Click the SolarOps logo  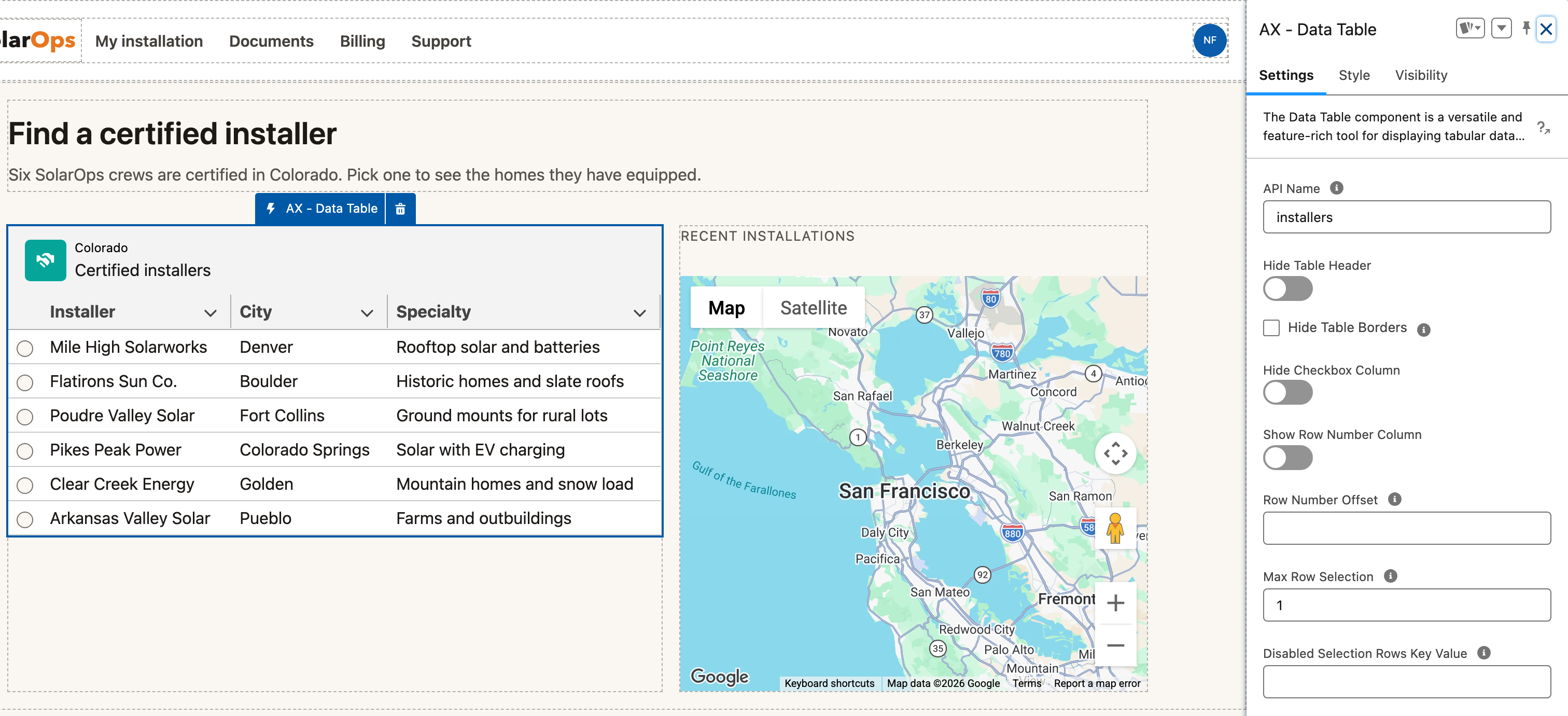[x=38, y=40]
